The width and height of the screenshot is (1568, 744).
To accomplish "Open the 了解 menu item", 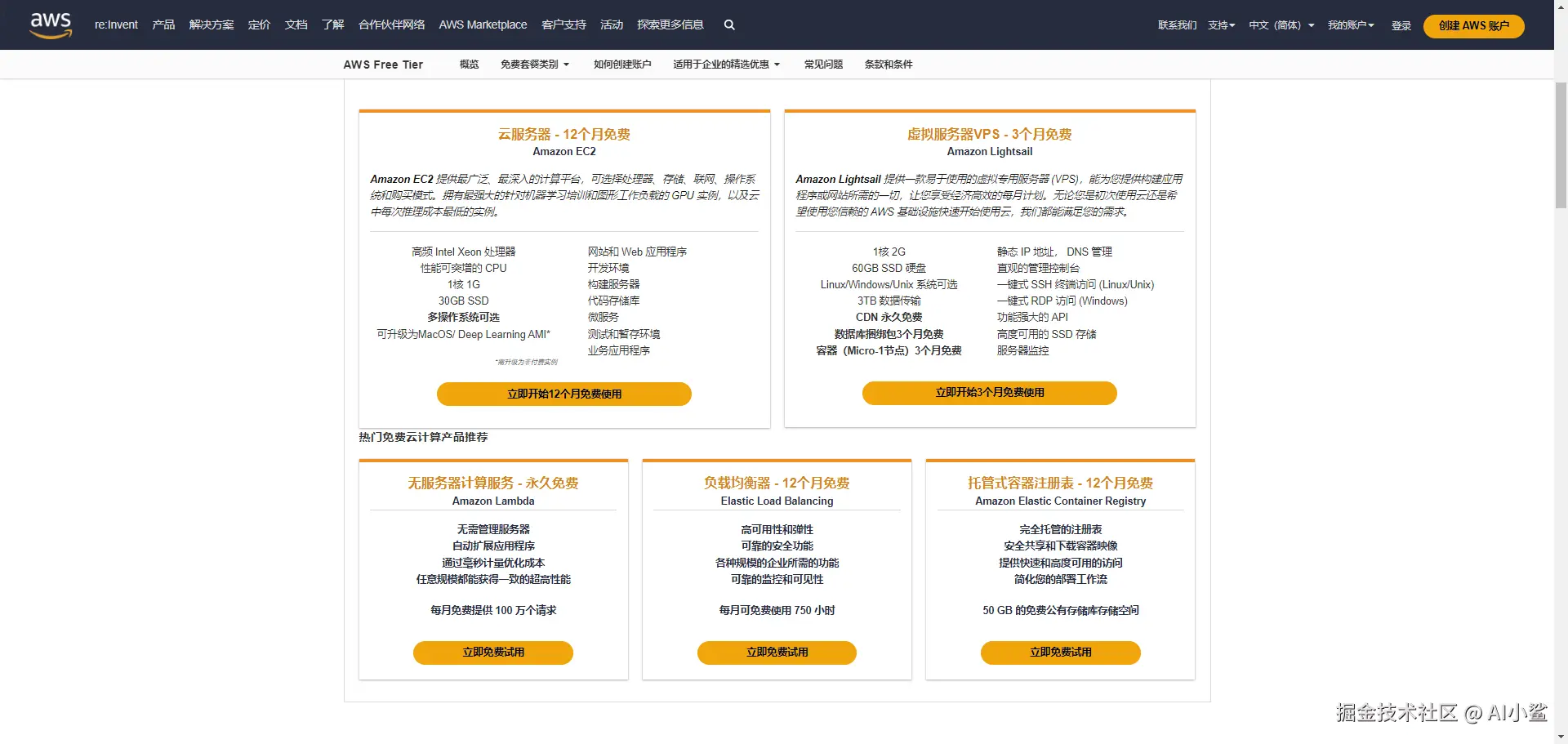I will [332, 25].
